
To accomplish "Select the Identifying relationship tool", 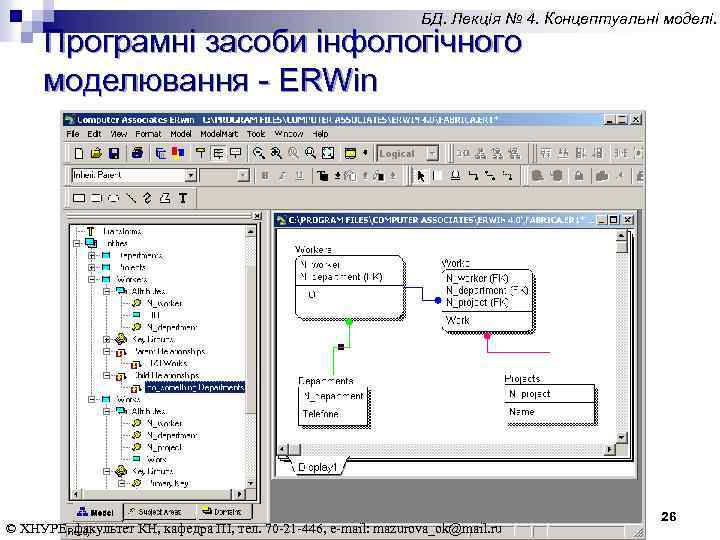I will 472,176.
